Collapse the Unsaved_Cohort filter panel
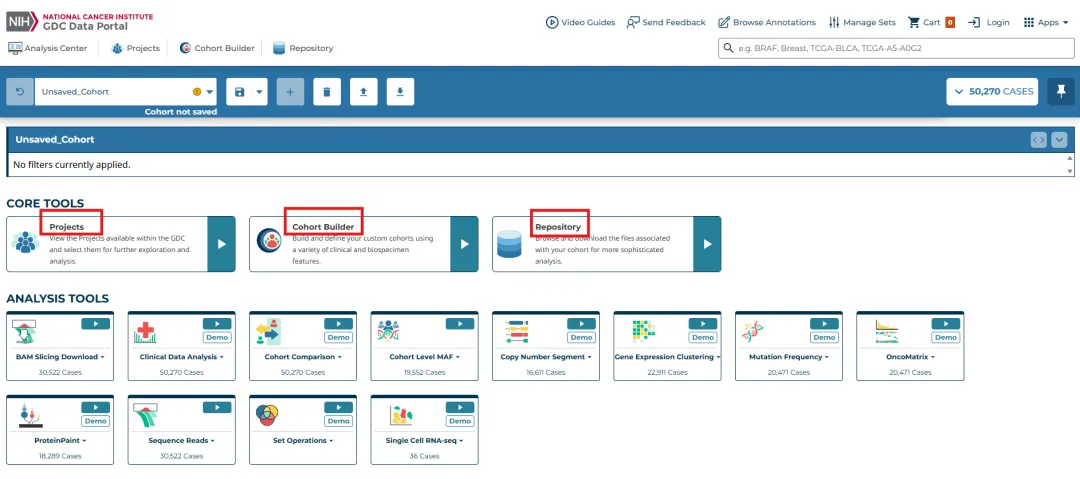 (1059, 139)
